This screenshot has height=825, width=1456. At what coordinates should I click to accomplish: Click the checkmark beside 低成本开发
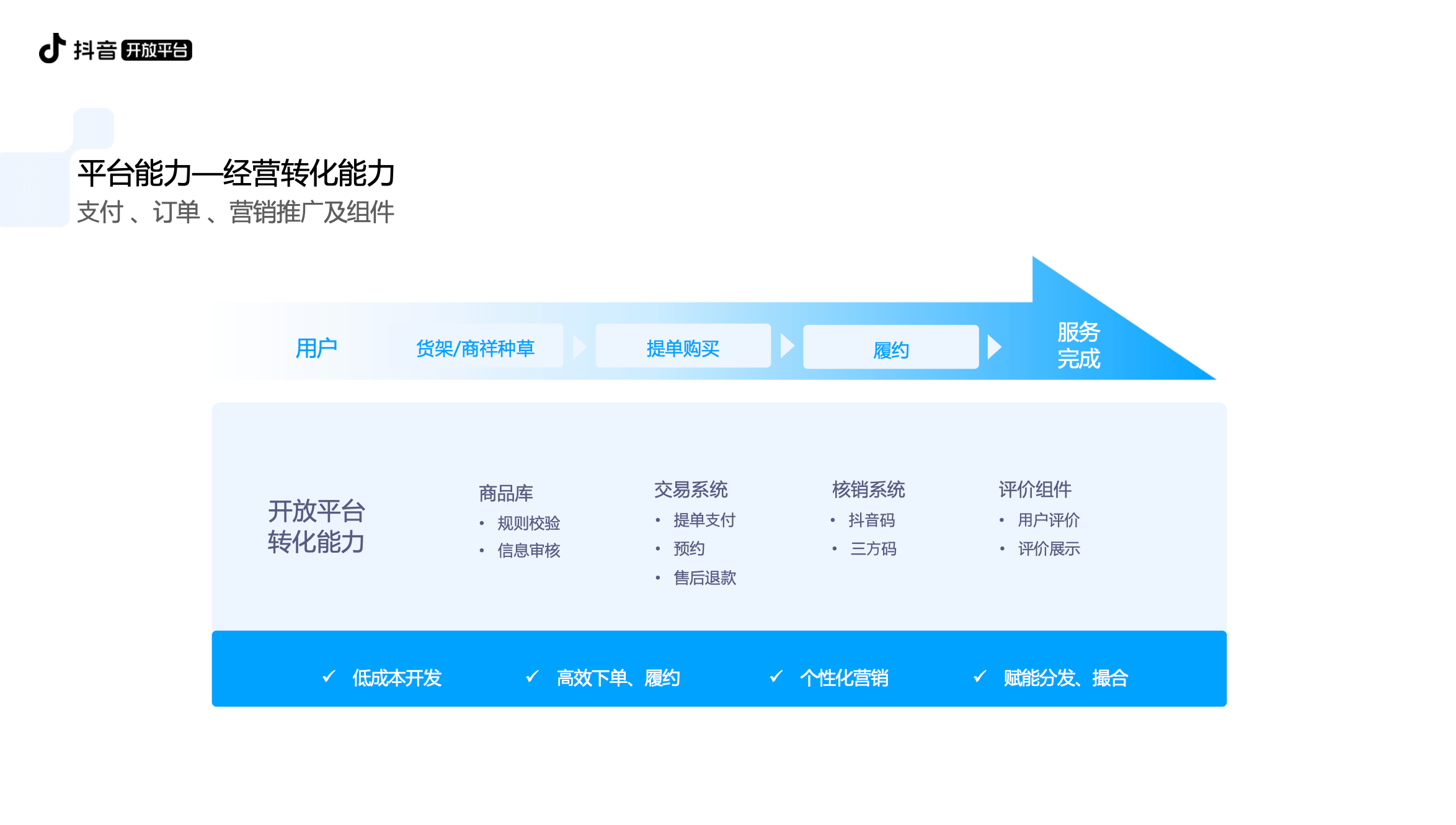329,677
